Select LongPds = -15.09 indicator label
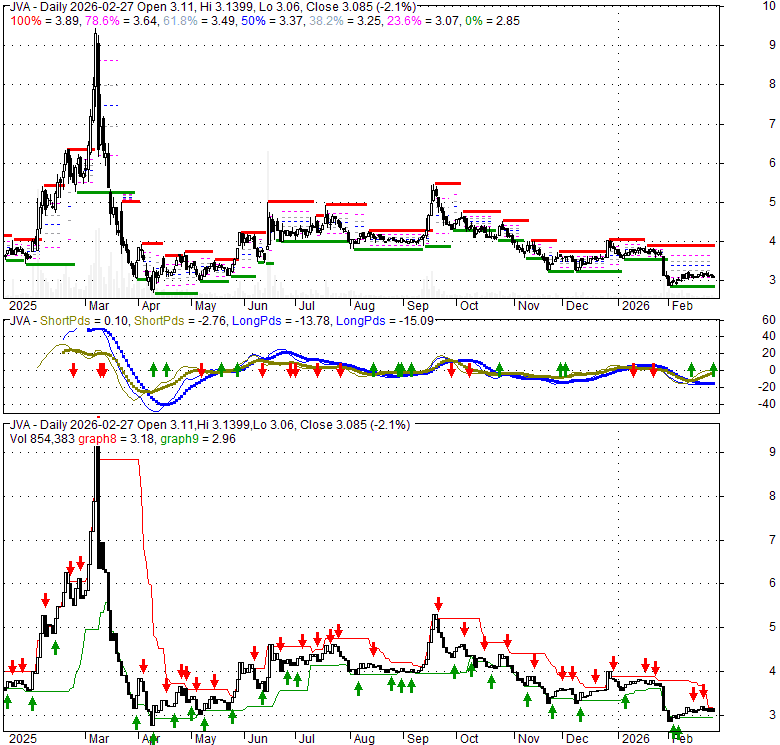The image size is (780, 745). 385,321
